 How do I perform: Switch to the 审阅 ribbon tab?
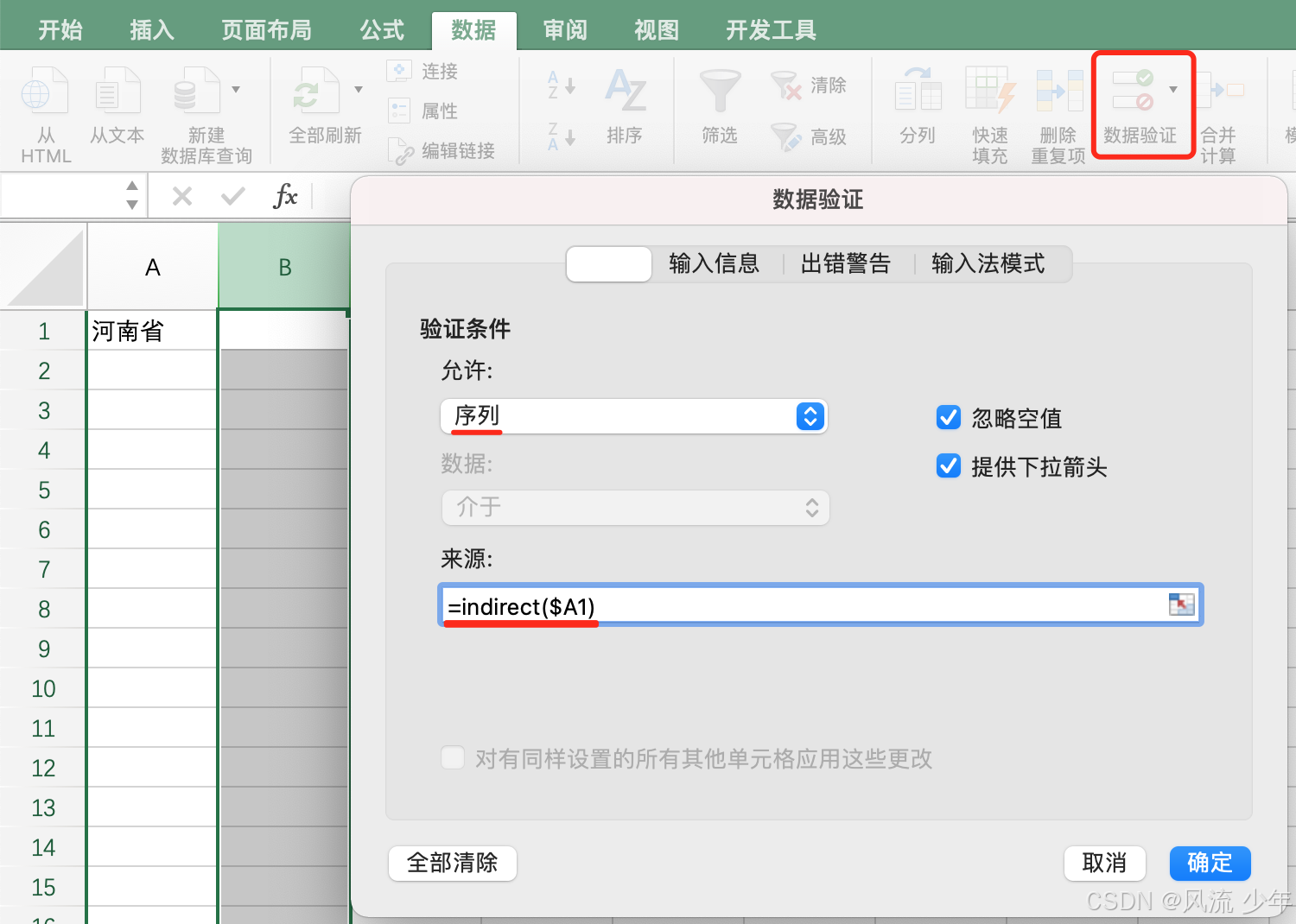coord(565,30)
